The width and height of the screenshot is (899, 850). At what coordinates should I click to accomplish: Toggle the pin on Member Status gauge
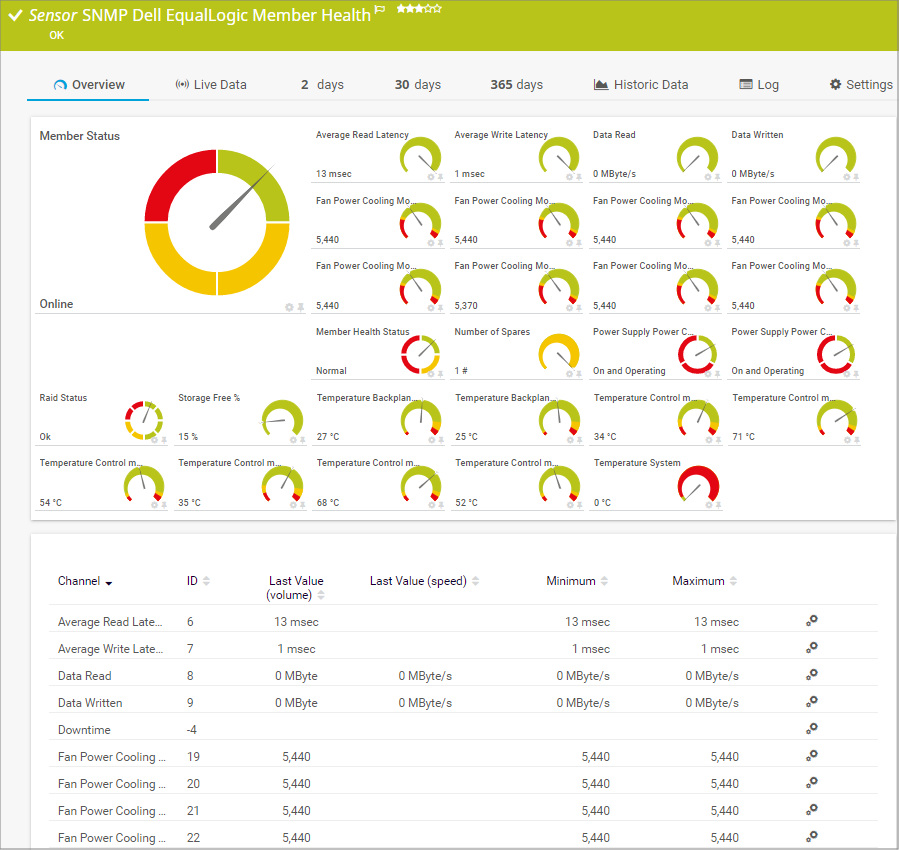tap(301, 307)
